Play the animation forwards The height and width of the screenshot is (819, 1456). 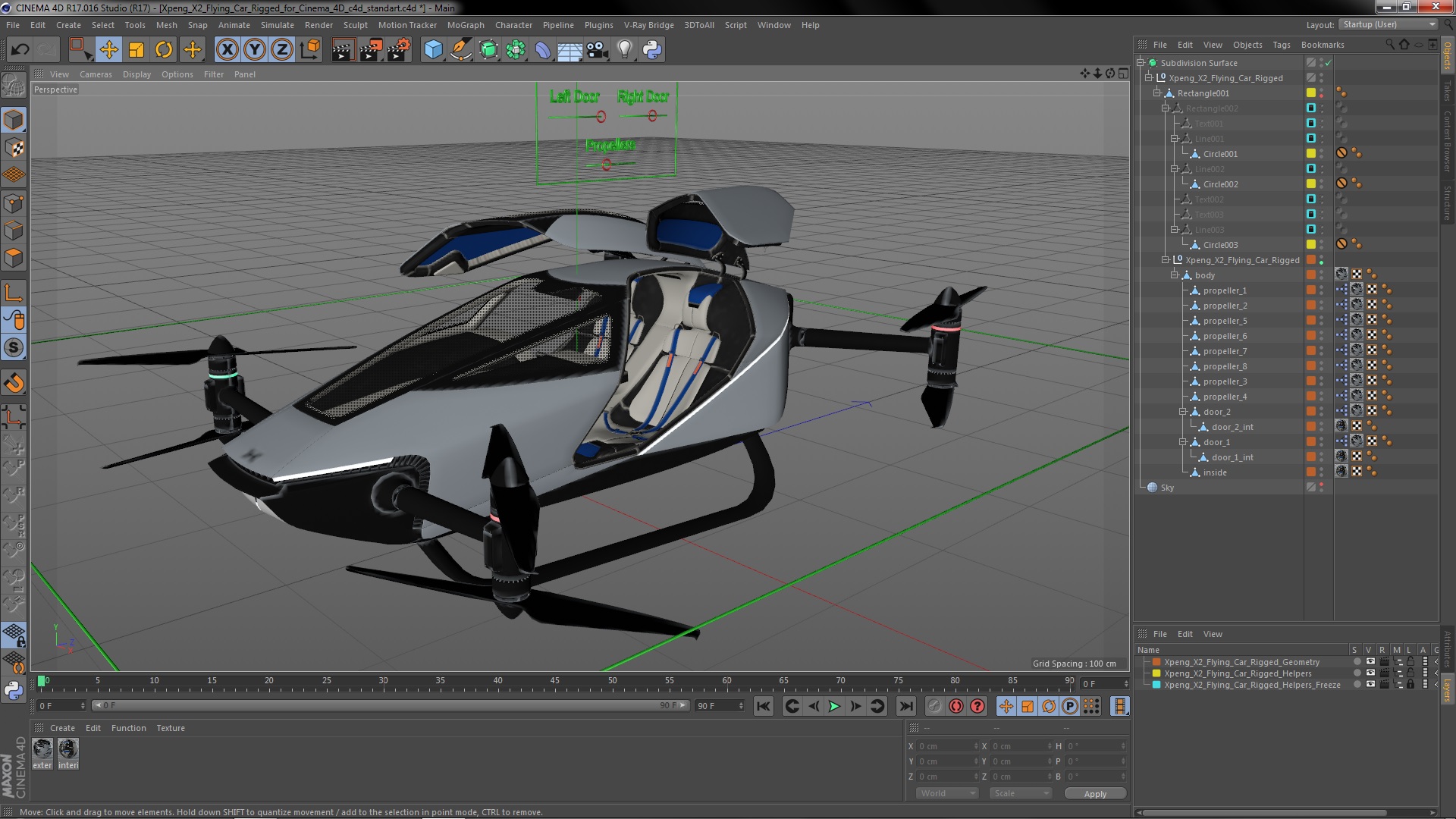pos(834,706)
